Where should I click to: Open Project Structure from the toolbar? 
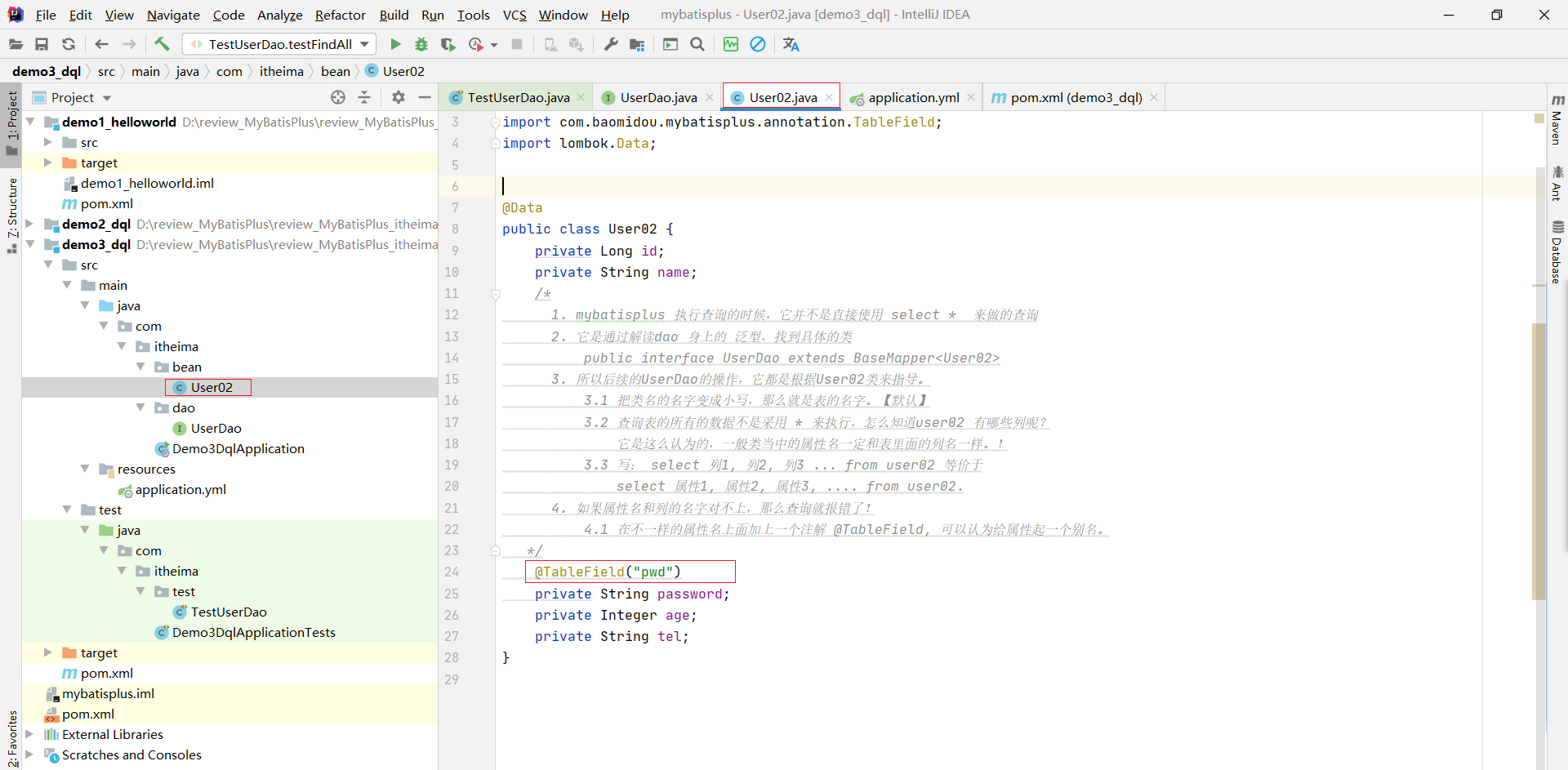click(637, 44)
